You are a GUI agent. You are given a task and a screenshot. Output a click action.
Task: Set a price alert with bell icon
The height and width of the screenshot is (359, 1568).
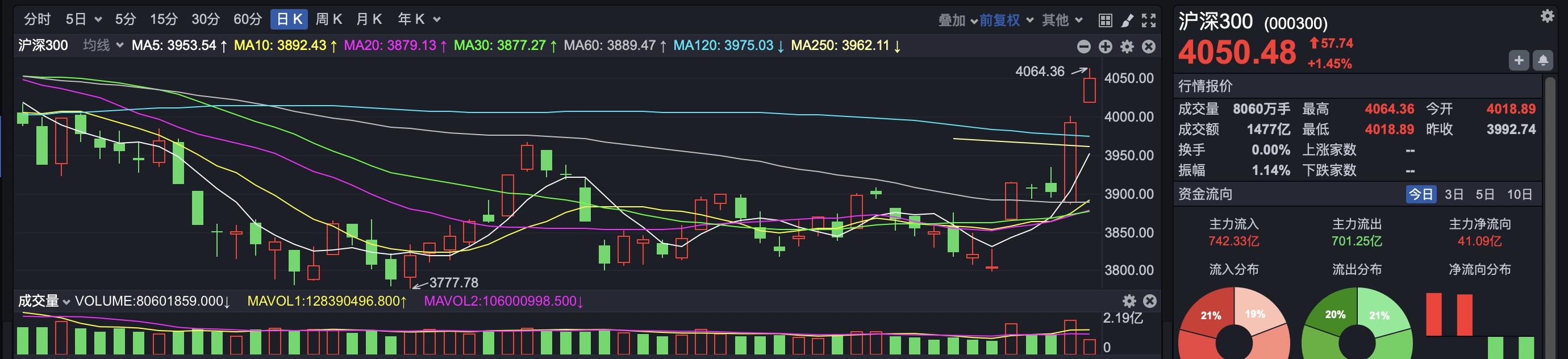(x=1542, y=60)
